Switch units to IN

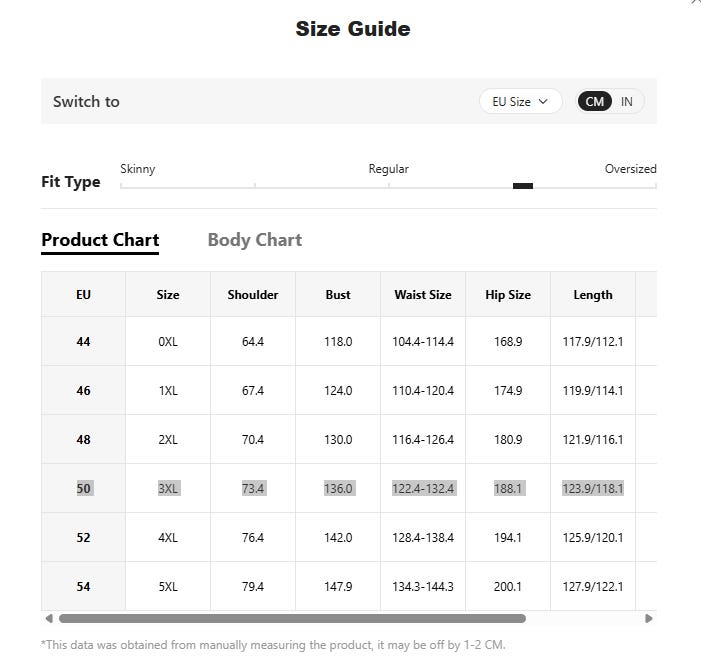coord(626,101)
